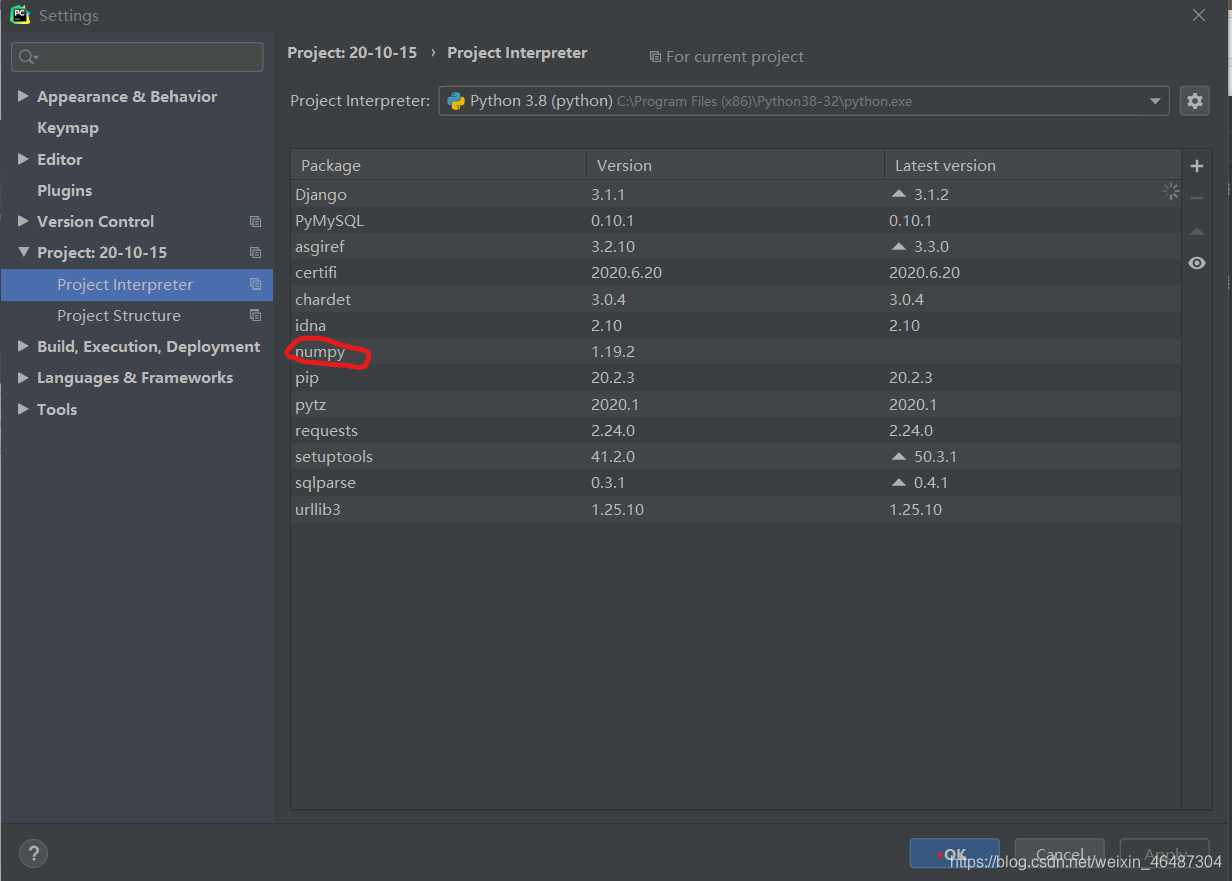The image size is (1232, 881).
Task: Select the setuptools package row
Action: 736,456
